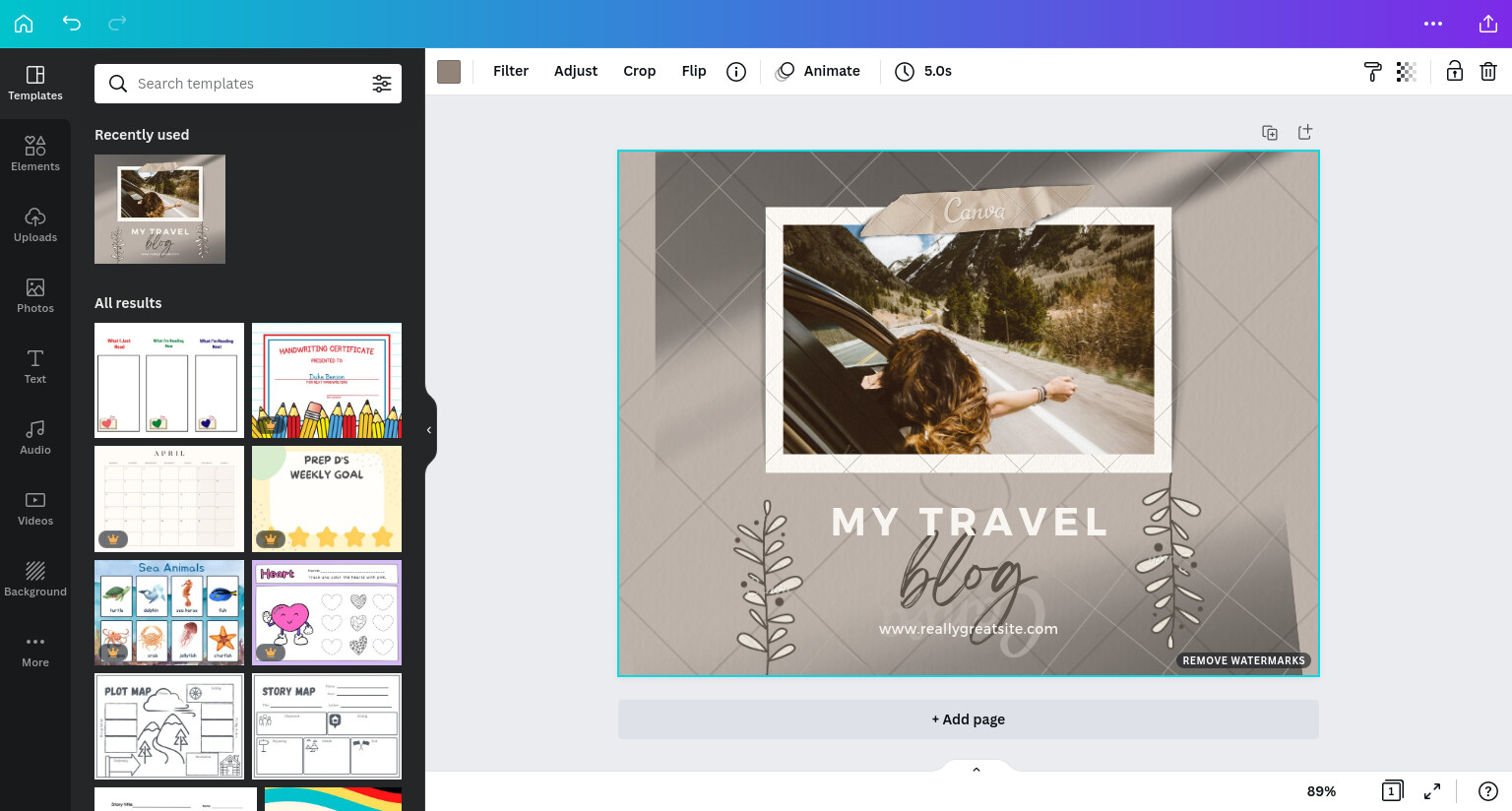Image resolution: width=1512 pixels, height=811 pixels.
Task: Click the image info icon
Action: (x=736, y=72)
